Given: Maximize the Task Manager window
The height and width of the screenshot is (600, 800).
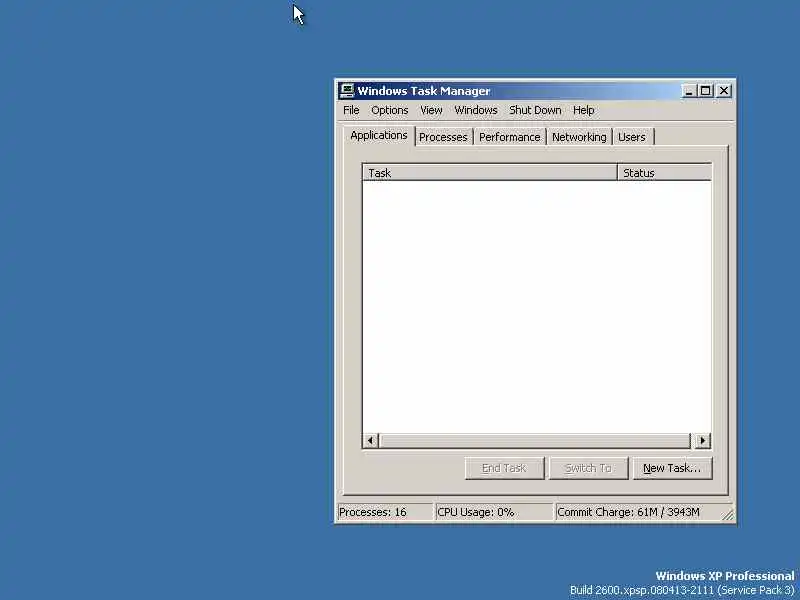Looking at the screenshot, I should point(706,91).
